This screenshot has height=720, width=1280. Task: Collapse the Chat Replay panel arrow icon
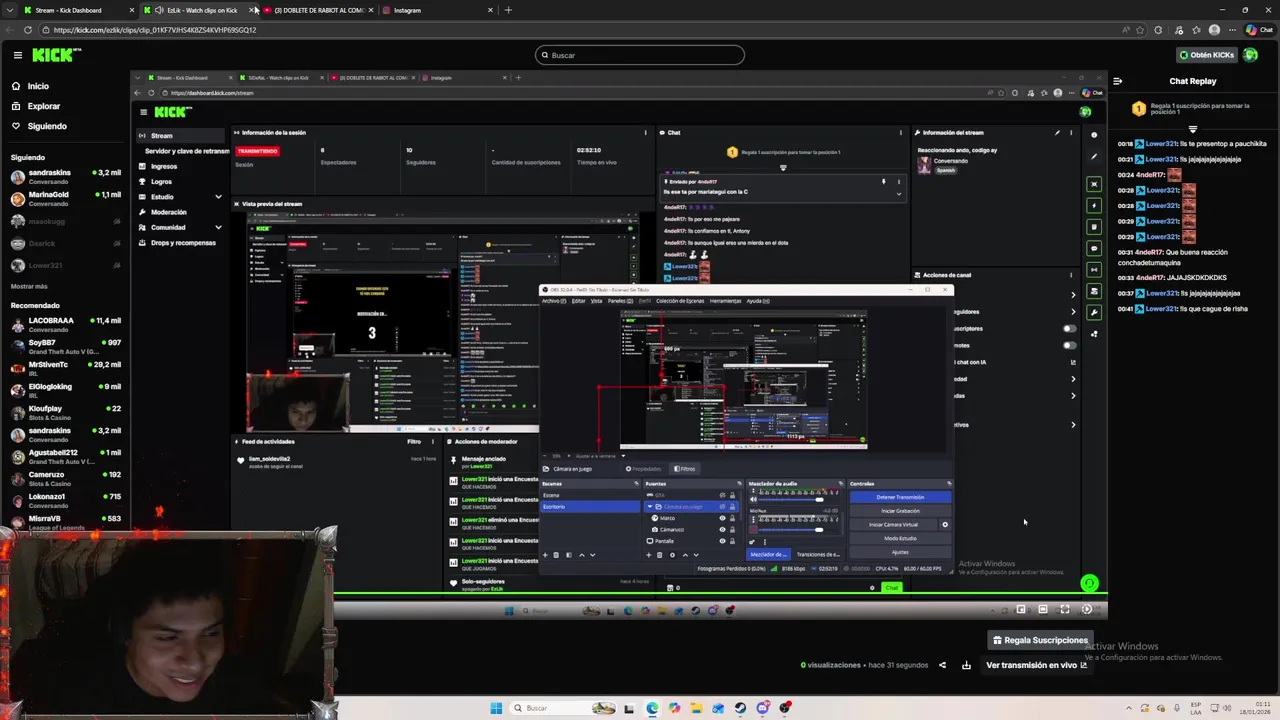point(1118,81)
